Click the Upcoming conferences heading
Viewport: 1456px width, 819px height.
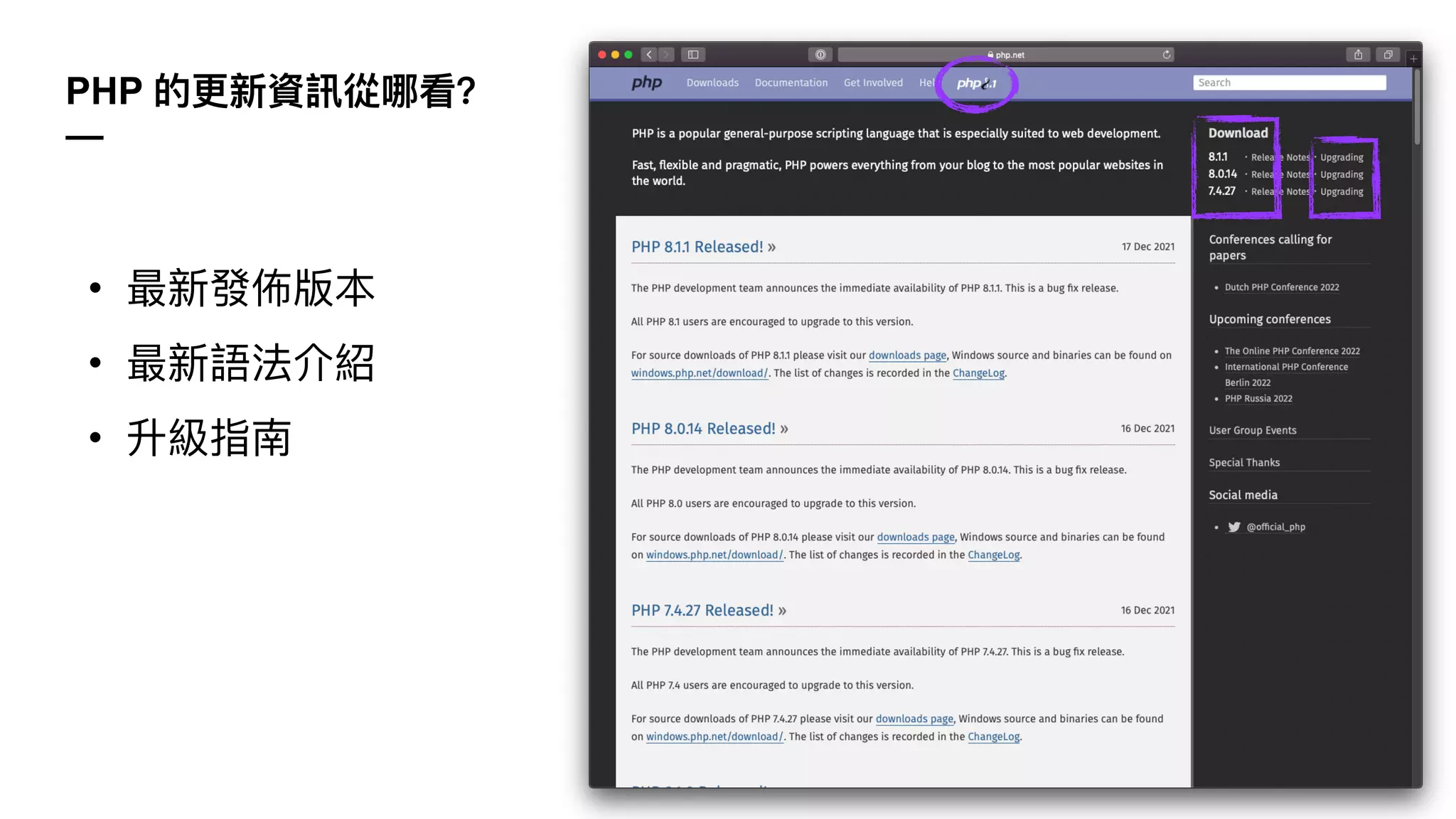[x=1270, y=319]
